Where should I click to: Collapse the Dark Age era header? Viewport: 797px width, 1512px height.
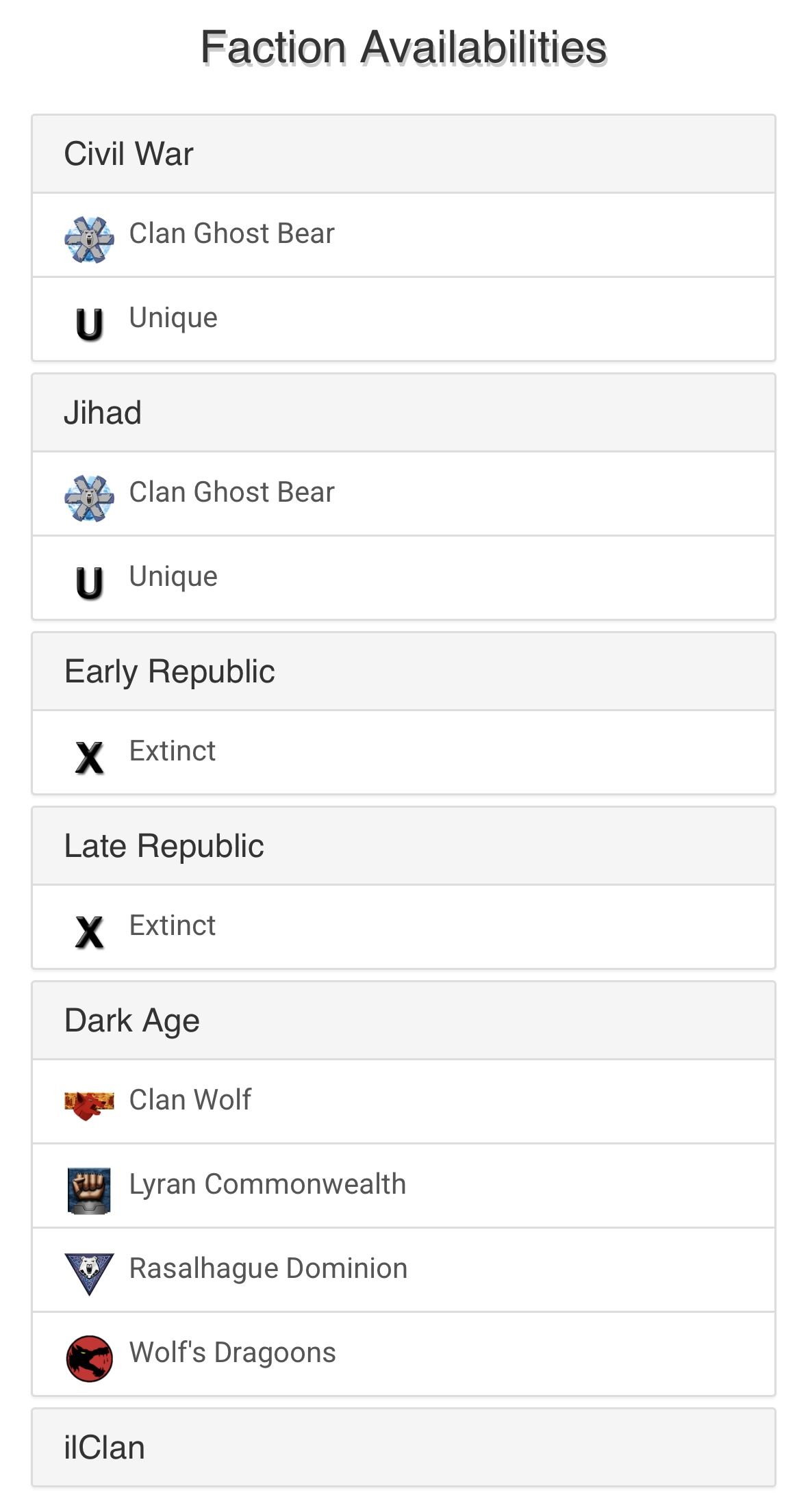tap(131, 1021)
